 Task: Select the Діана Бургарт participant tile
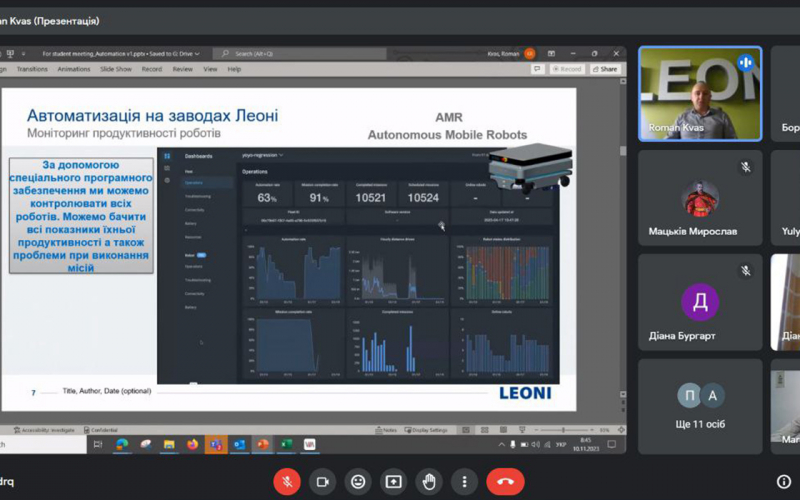click(x=700, y=303)
